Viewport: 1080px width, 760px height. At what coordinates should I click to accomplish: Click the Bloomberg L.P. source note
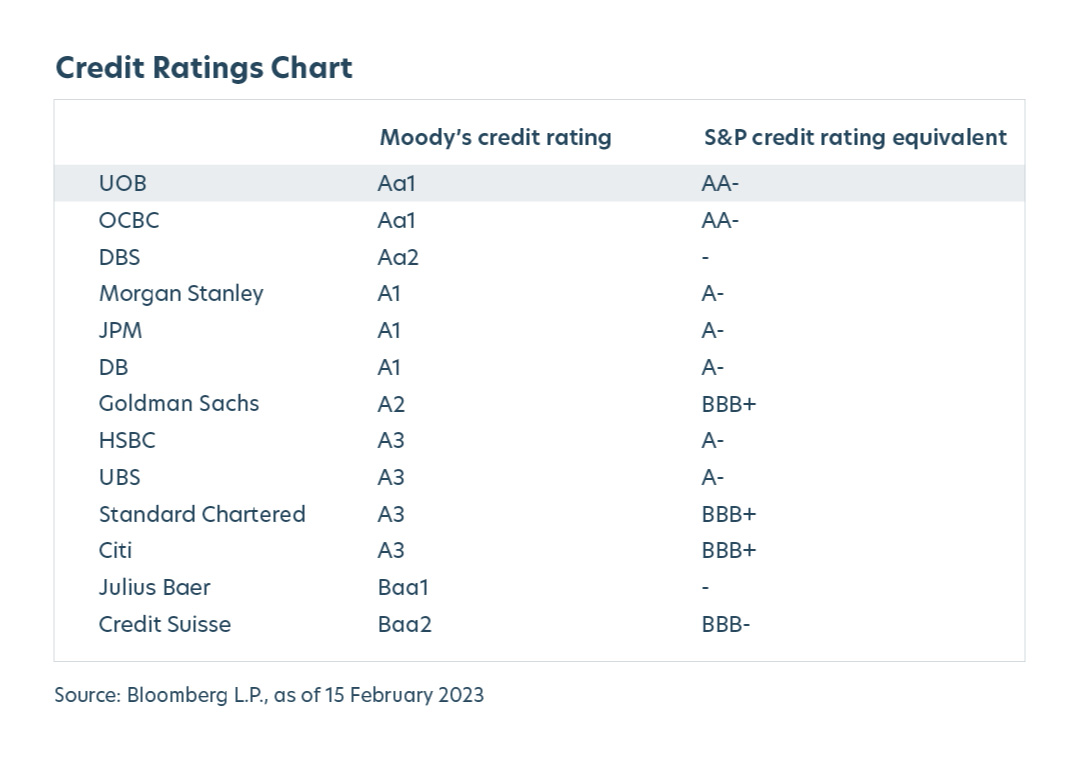pyautogui.click(x=269, y=695)
